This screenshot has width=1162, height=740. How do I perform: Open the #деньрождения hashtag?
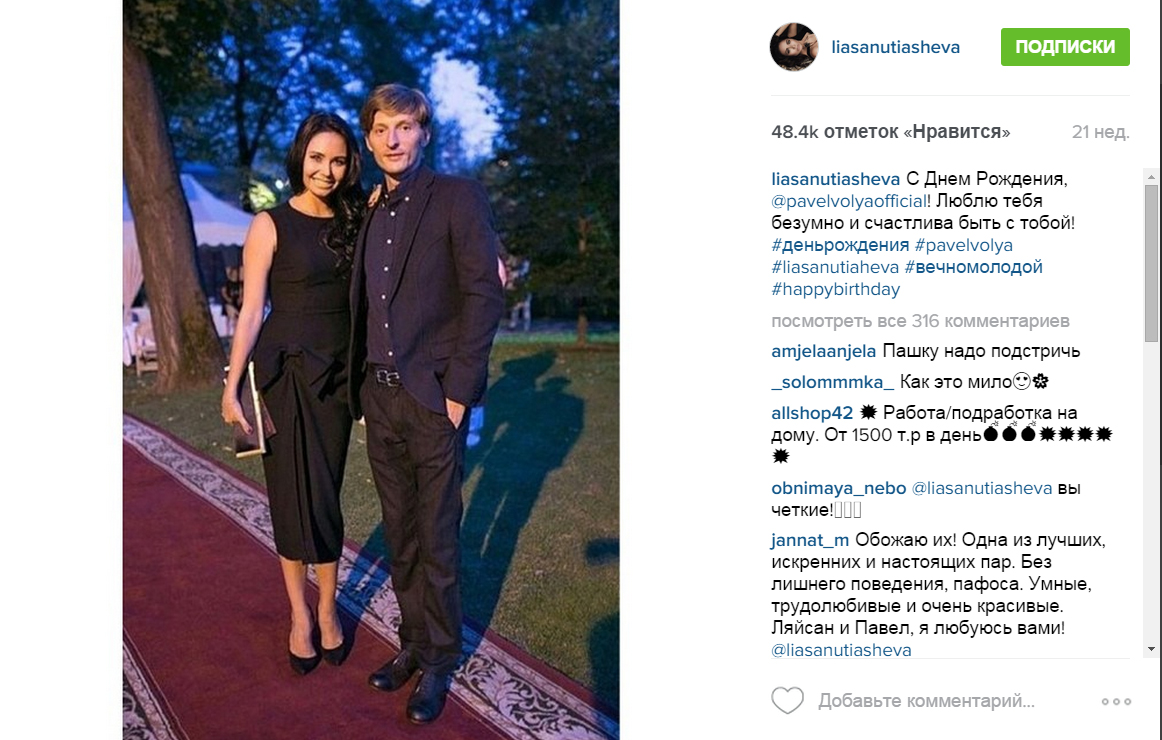840,245
